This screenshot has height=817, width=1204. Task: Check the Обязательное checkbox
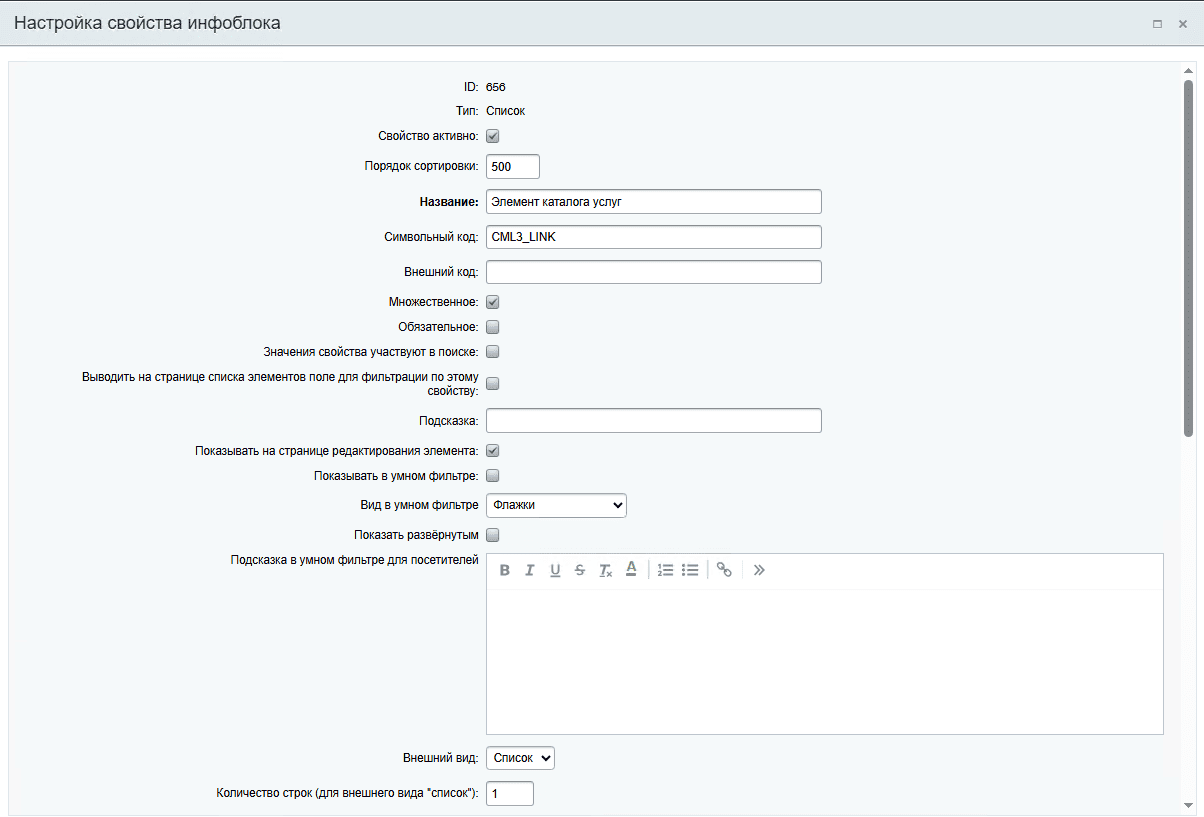[x=493, y=327]
